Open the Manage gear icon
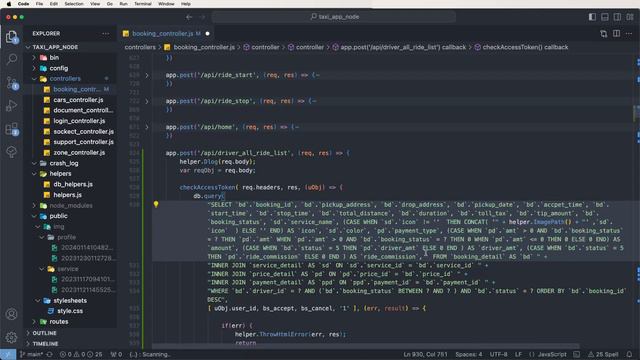The width and height of the screenshot is (640, 360). pos(11,337)
